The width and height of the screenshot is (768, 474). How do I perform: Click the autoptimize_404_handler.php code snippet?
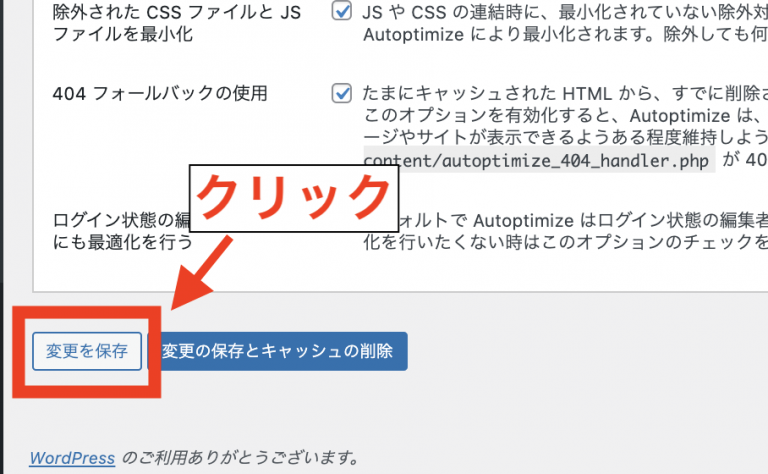[x=536, y=160]
